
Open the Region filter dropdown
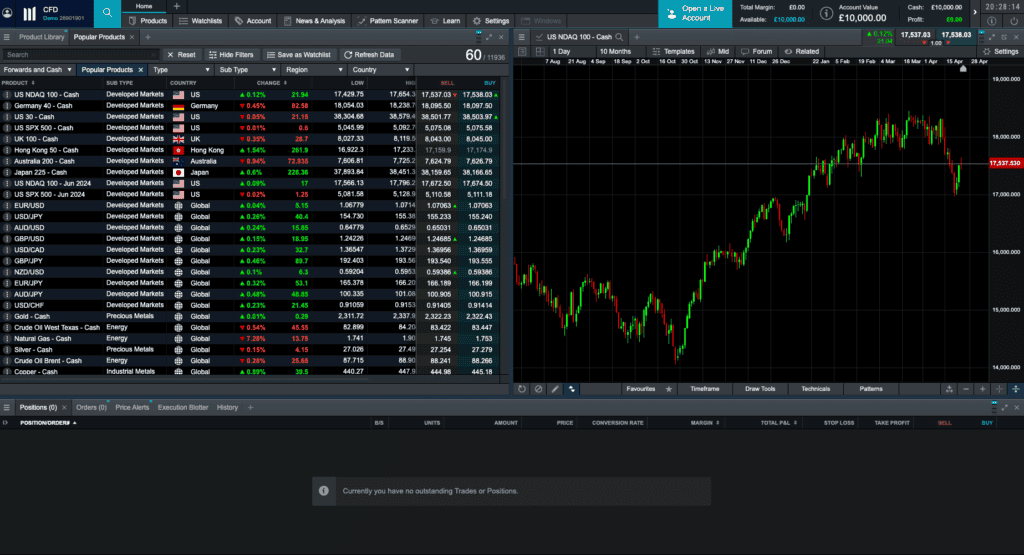point(314,70)
